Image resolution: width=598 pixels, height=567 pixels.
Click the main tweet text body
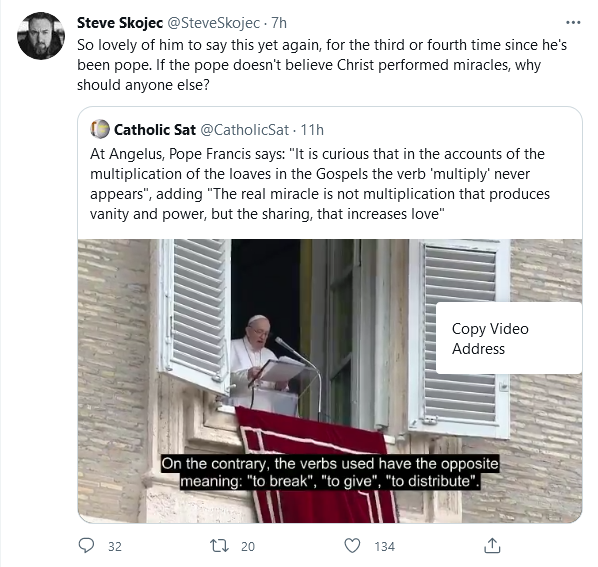tap(322, 65)
